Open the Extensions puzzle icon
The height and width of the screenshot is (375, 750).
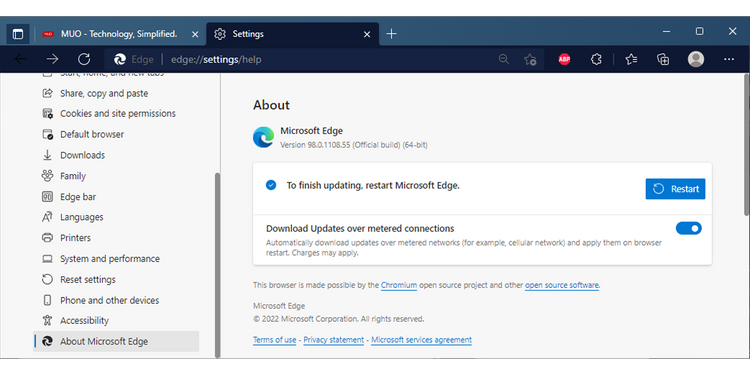pos(596,59)
